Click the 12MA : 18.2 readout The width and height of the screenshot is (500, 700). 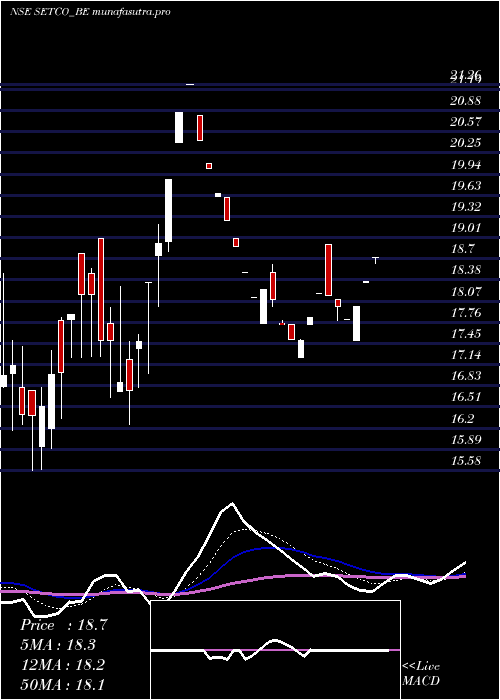click(62, 665)
